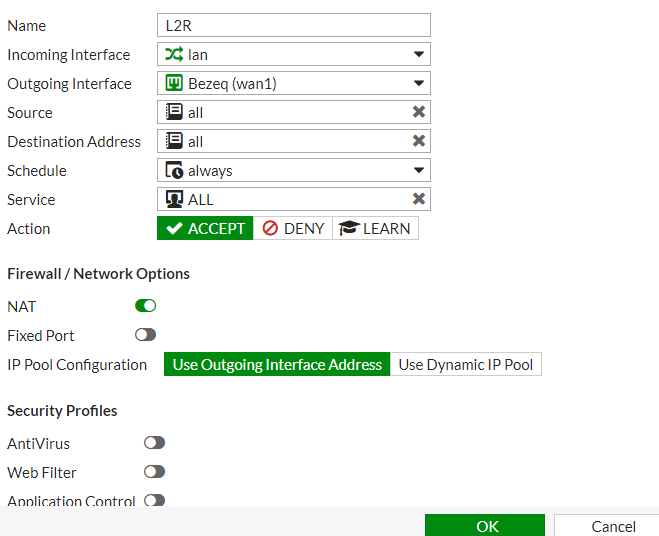Click the Name input field
Viewport: 659px width, 536px height.
pos(293,26)
